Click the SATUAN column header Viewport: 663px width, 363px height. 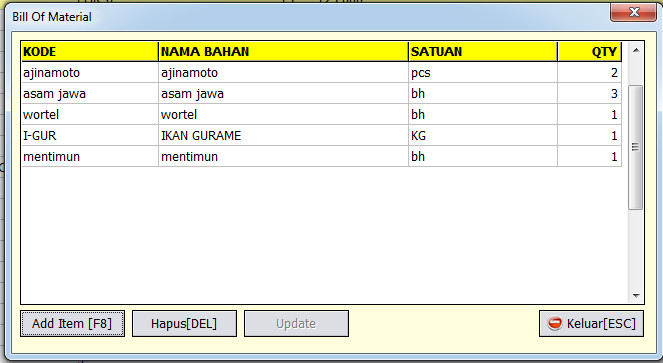pyautogui.click(x=483, y=52)
